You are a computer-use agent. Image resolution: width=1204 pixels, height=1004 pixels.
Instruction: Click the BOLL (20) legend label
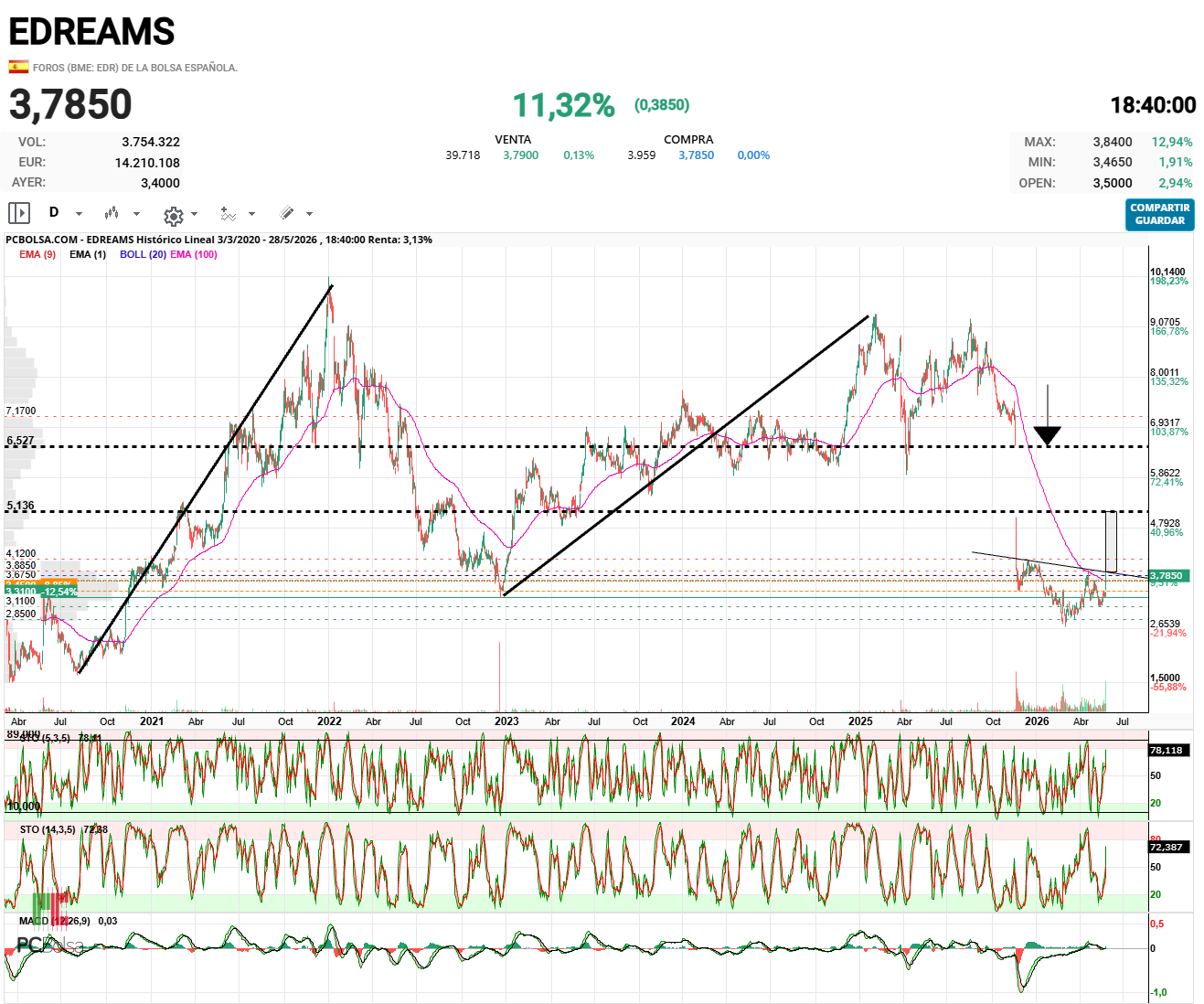(x=143, y=254)
